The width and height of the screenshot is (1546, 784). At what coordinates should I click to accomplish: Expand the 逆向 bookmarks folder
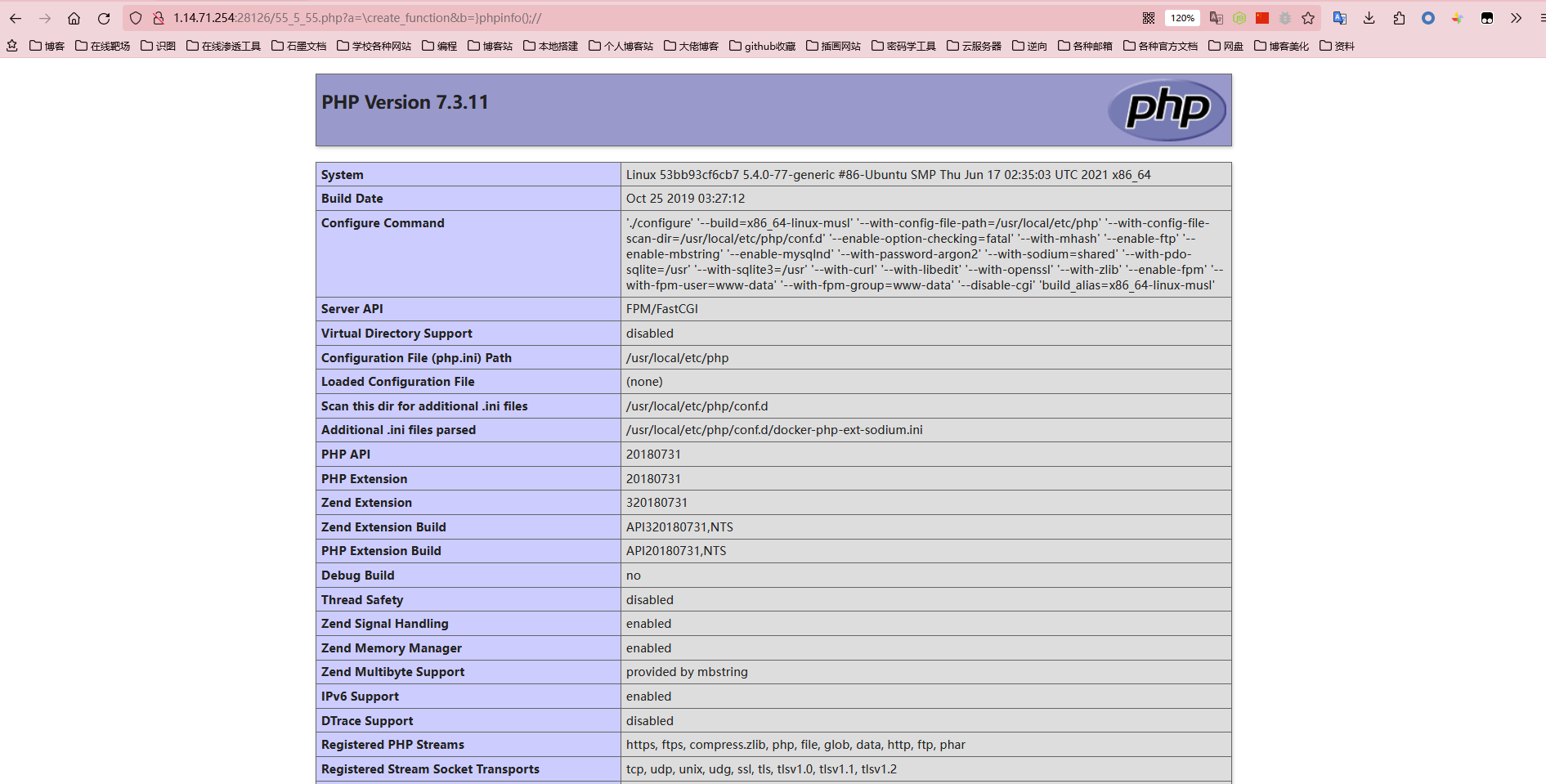pyautogui.click(x=1030, y=46)
